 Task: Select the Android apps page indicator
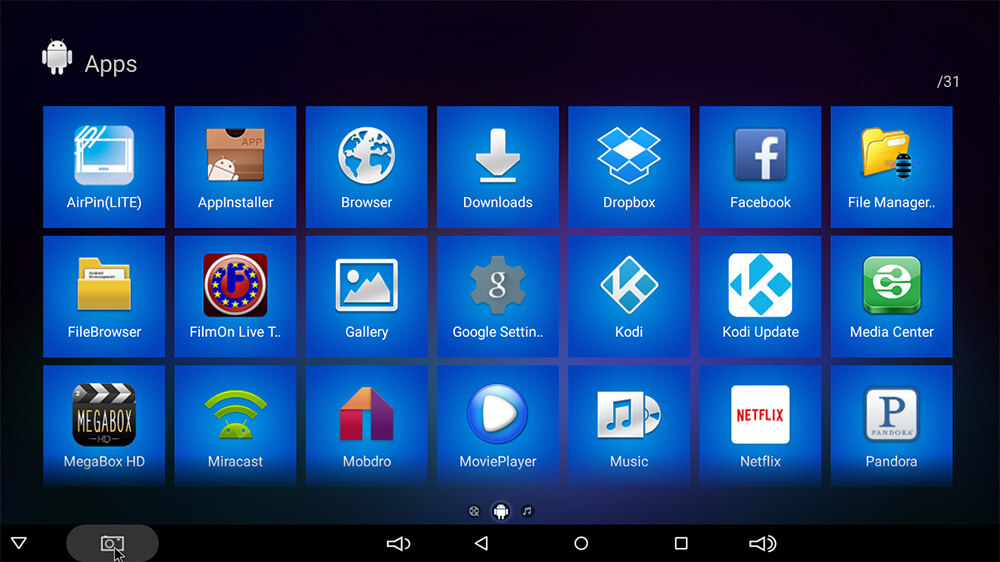501,511
